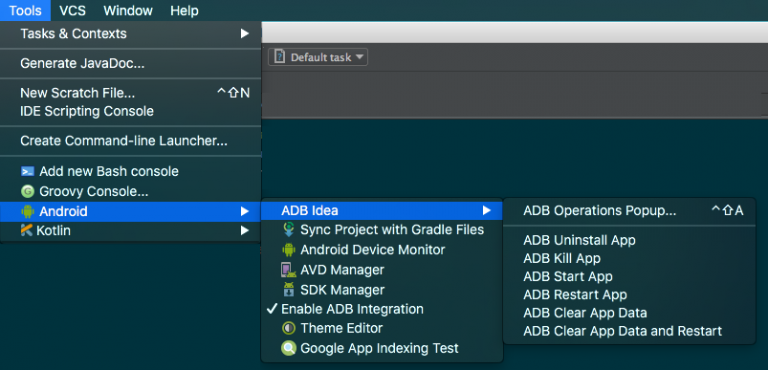The width and height of the screenshot is (768, 370).
Task: Open the VCS menu
Action: pyautogui.click(x=72, y=10)
